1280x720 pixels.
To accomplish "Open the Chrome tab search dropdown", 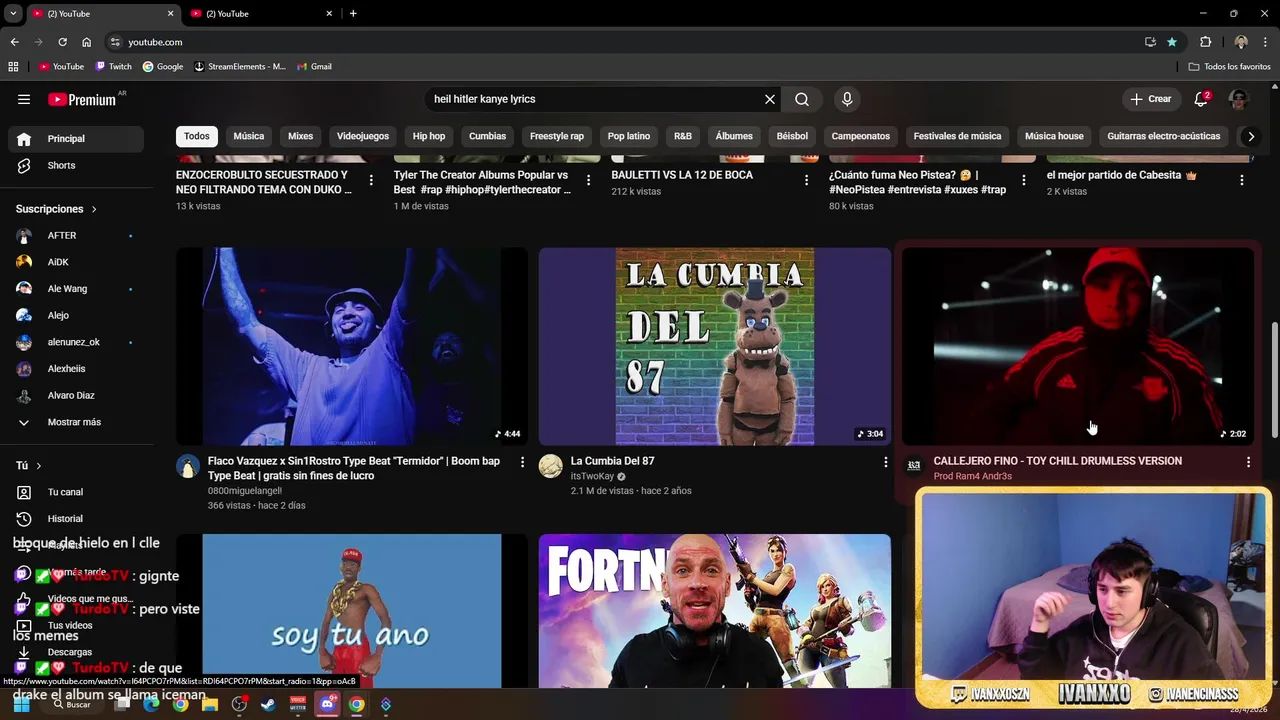I will [x=13, y=14].
